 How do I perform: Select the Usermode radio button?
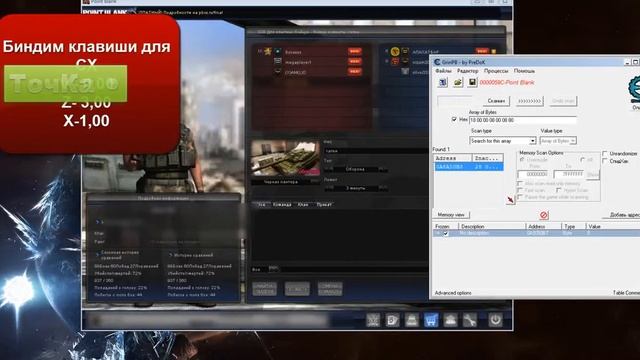coord(522,160)
